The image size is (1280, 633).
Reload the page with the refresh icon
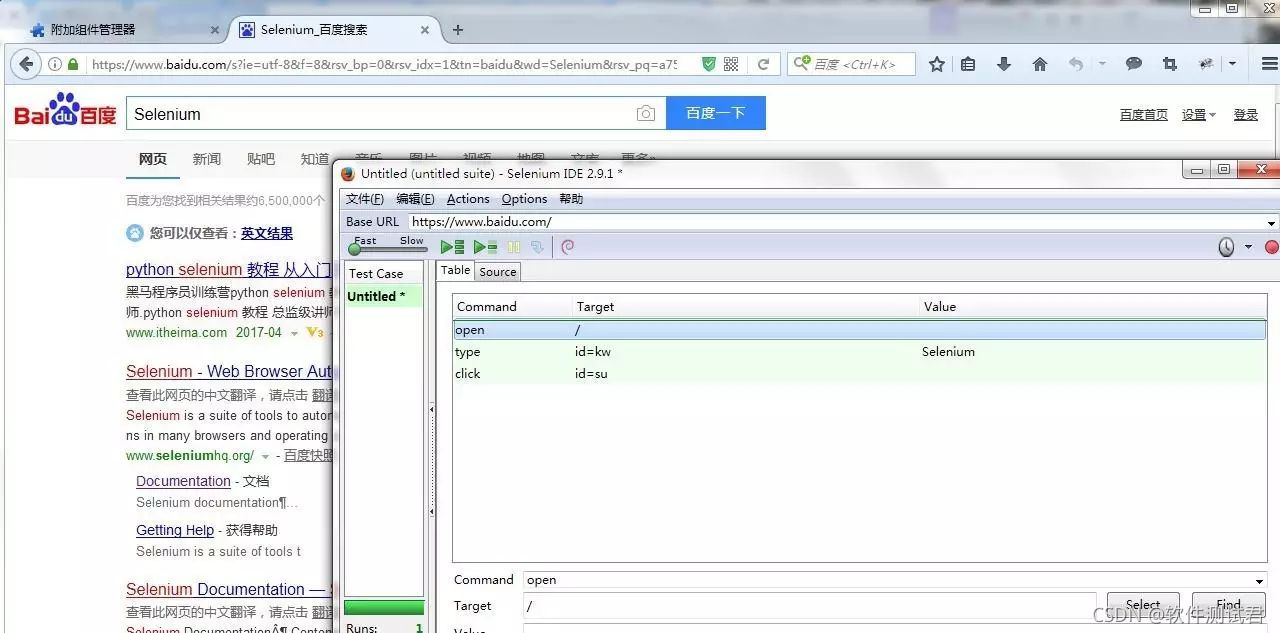763,64
